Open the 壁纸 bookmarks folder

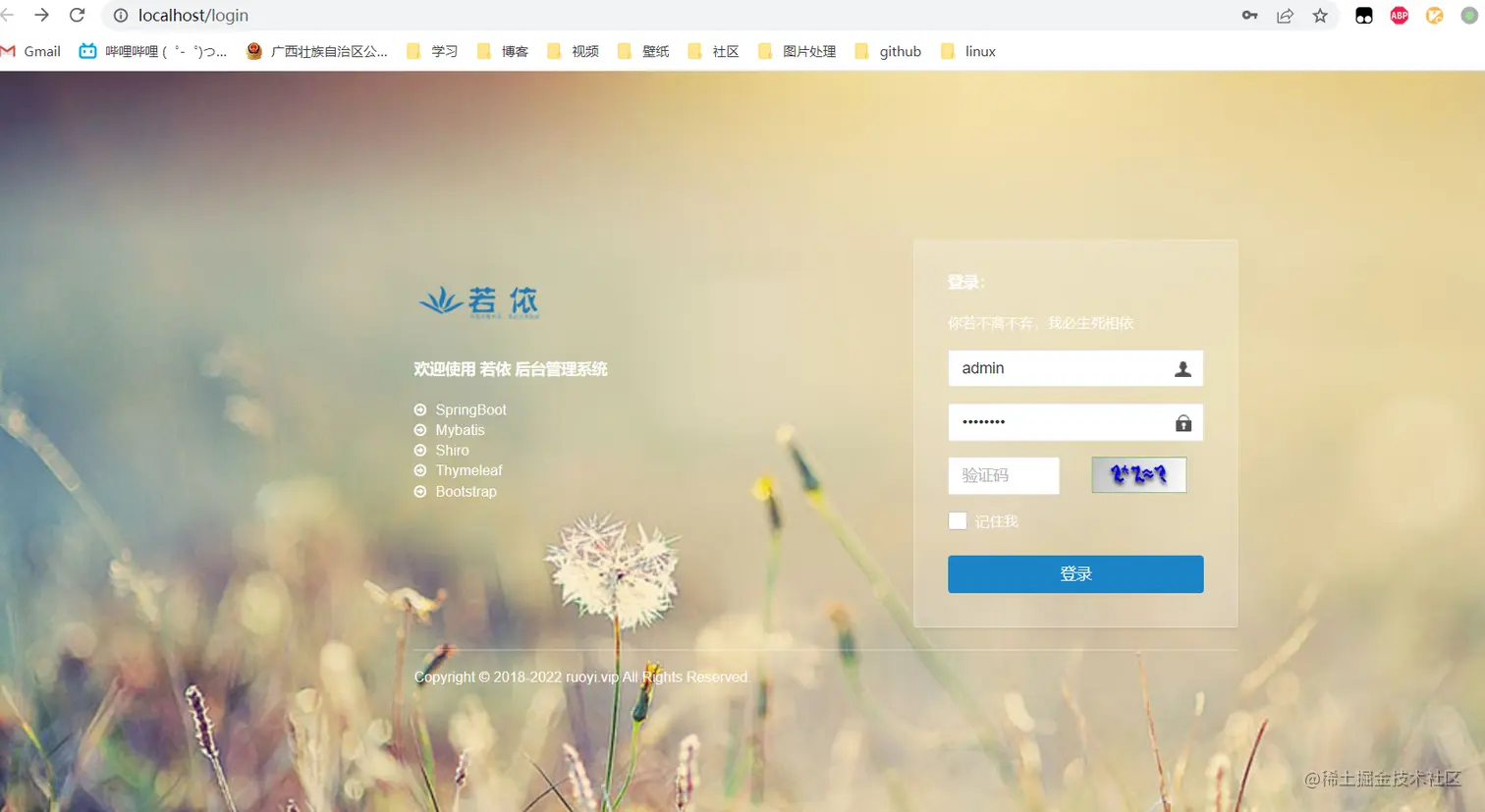coord(643,51)
